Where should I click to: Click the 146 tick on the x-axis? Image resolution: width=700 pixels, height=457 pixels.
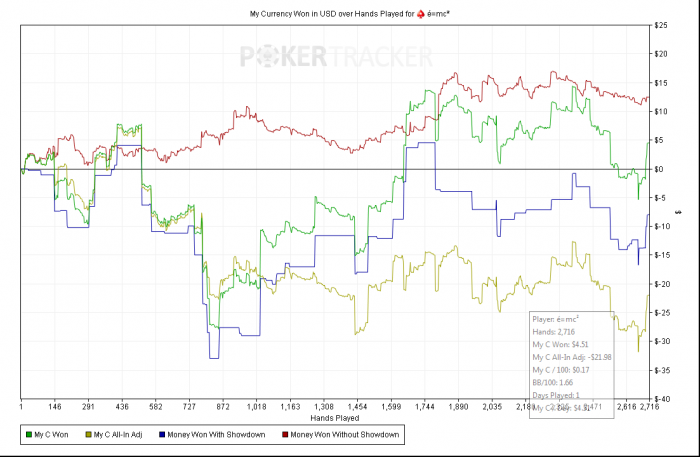click(x=57, y=408)
